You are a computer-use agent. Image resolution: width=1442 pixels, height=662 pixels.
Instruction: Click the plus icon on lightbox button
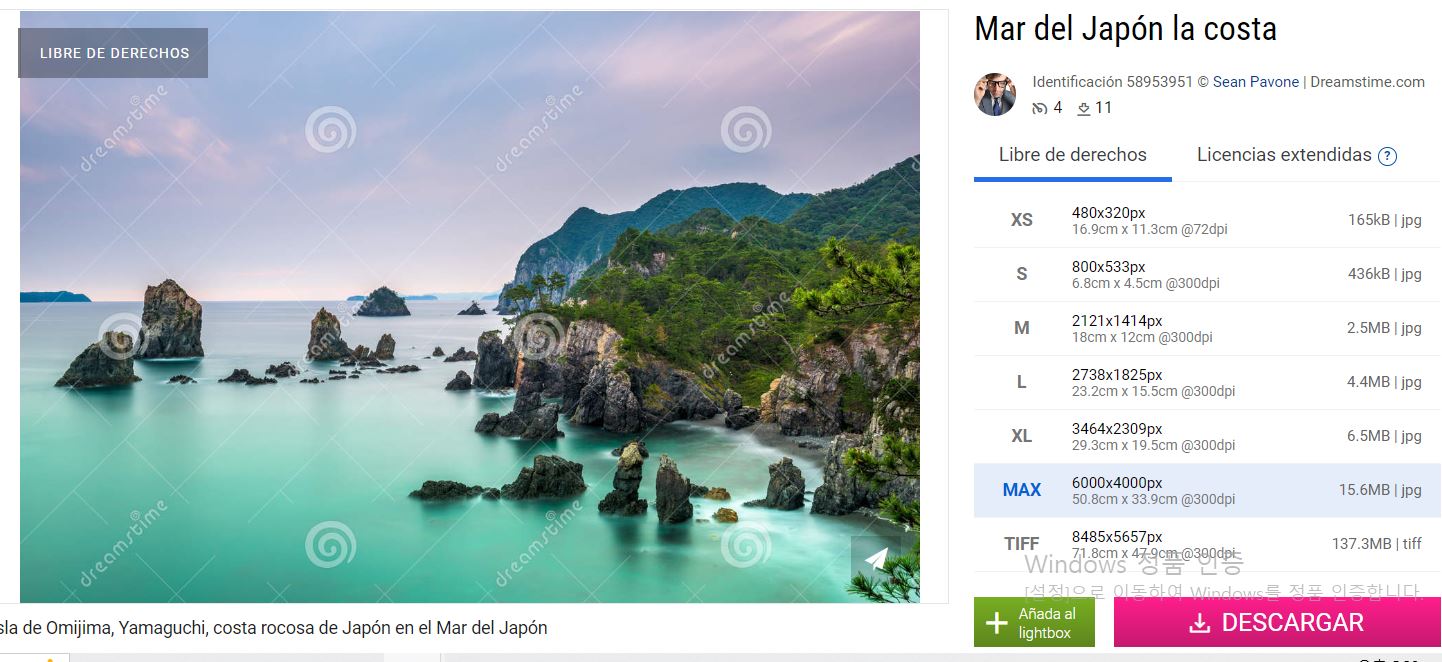[x=997, y=623]
